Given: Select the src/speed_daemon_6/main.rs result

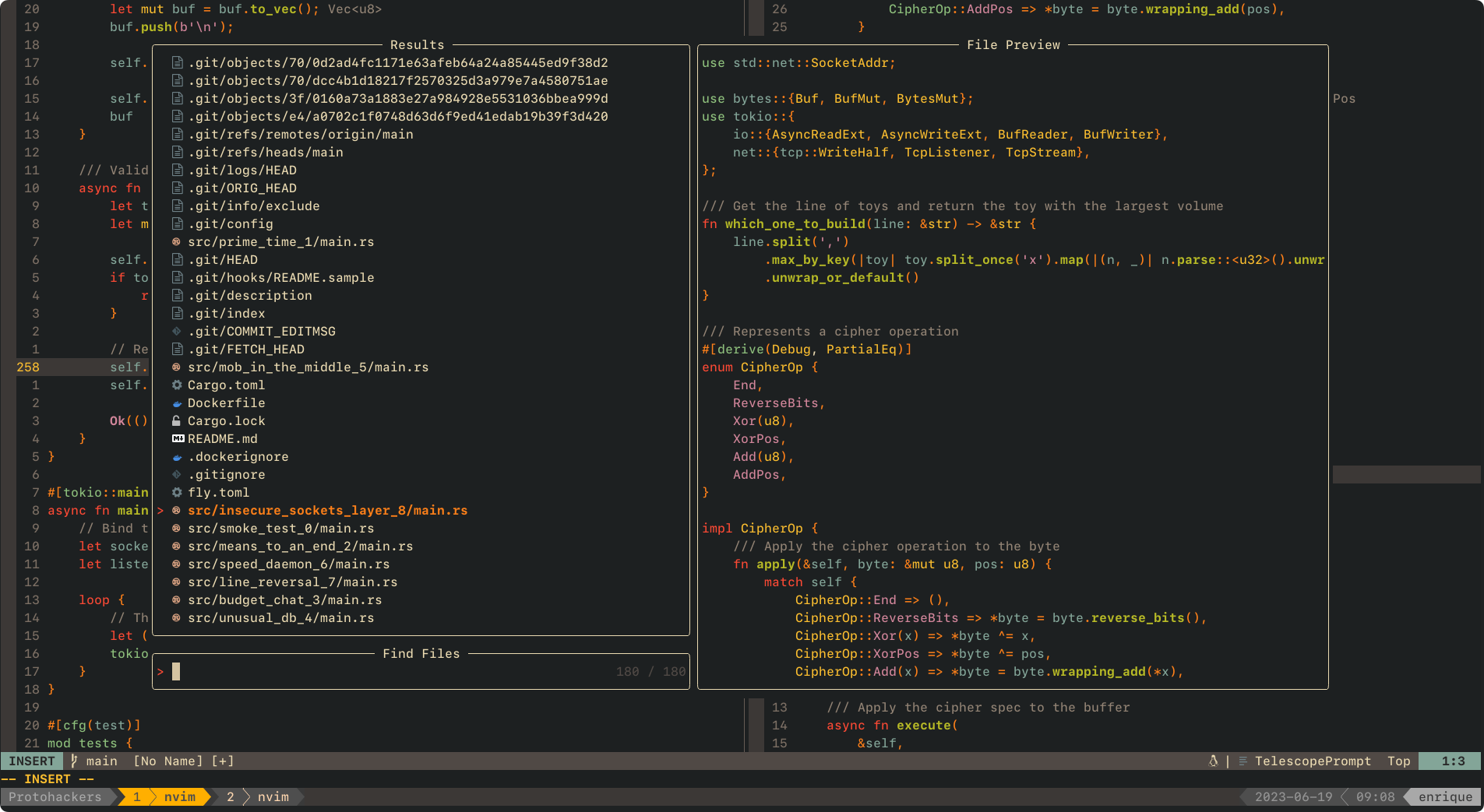Looking at the screenshot, I should [x=421, y=564].
